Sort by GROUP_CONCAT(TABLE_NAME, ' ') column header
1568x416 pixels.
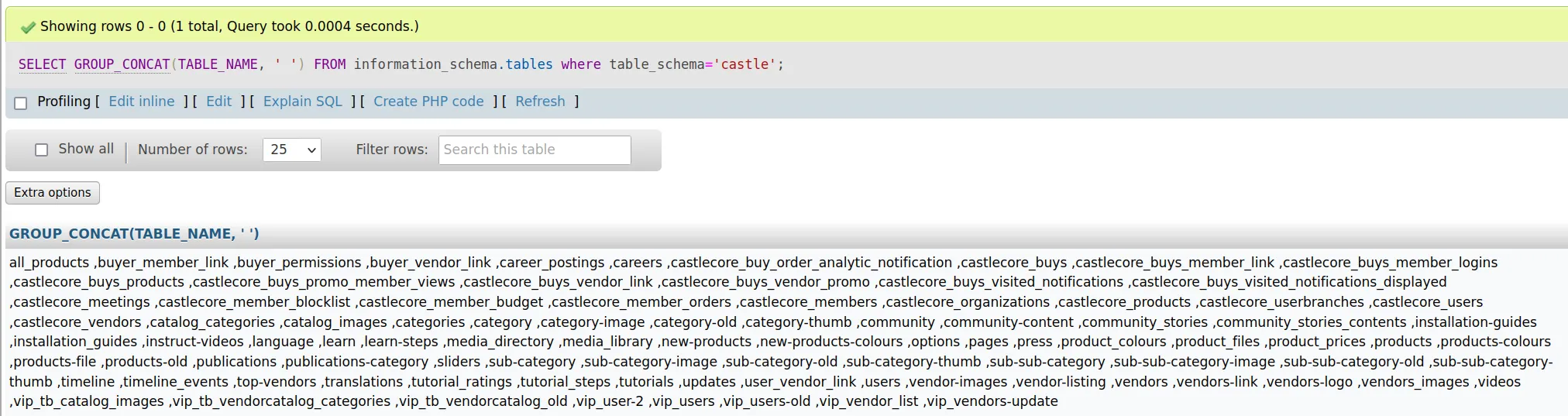tap(134, 234)
